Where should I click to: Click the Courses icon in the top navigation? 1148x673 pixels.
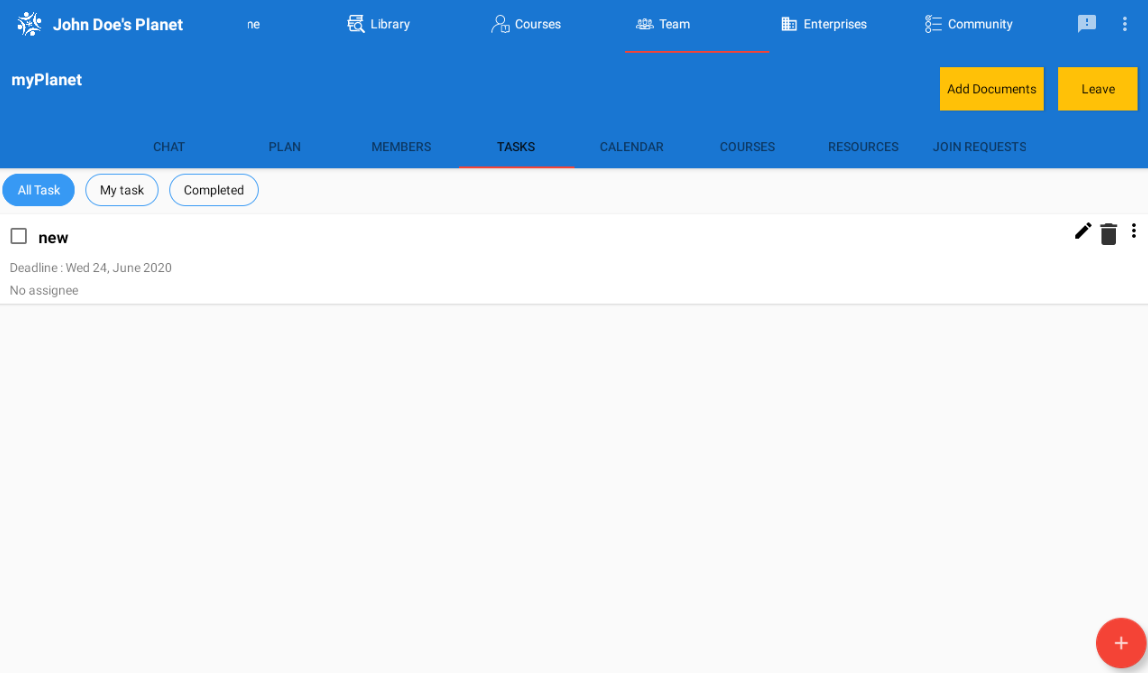click(x=500, y=23)
